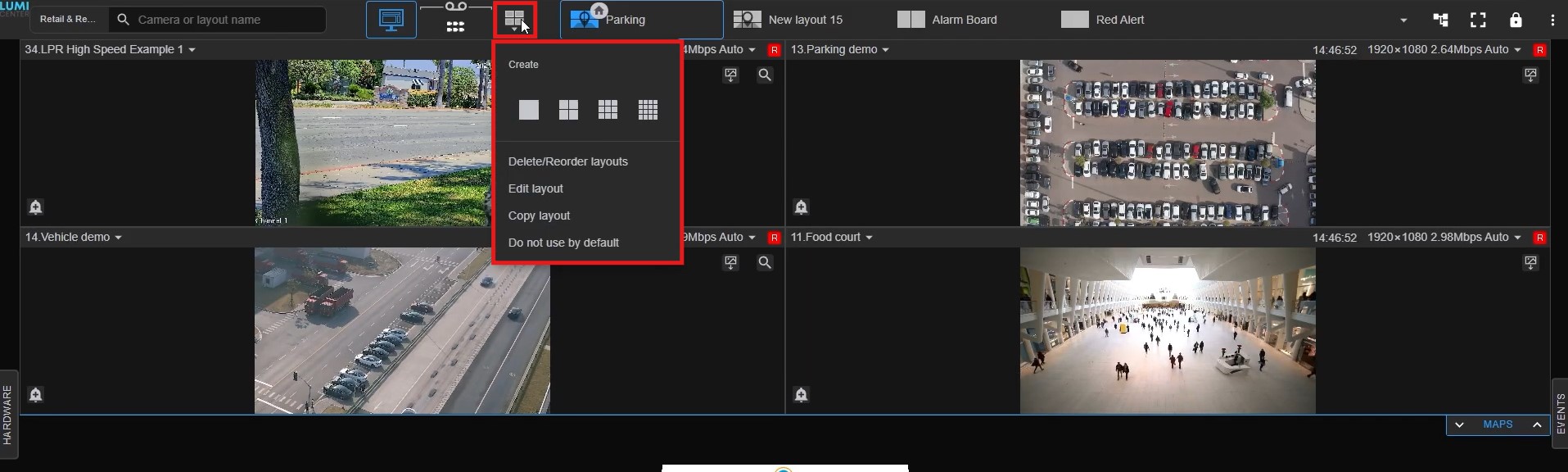Switch to live monitor view mode
The width and height of the screenshot is (1568, 472).
pyautogui.click(x=391, y=20)
